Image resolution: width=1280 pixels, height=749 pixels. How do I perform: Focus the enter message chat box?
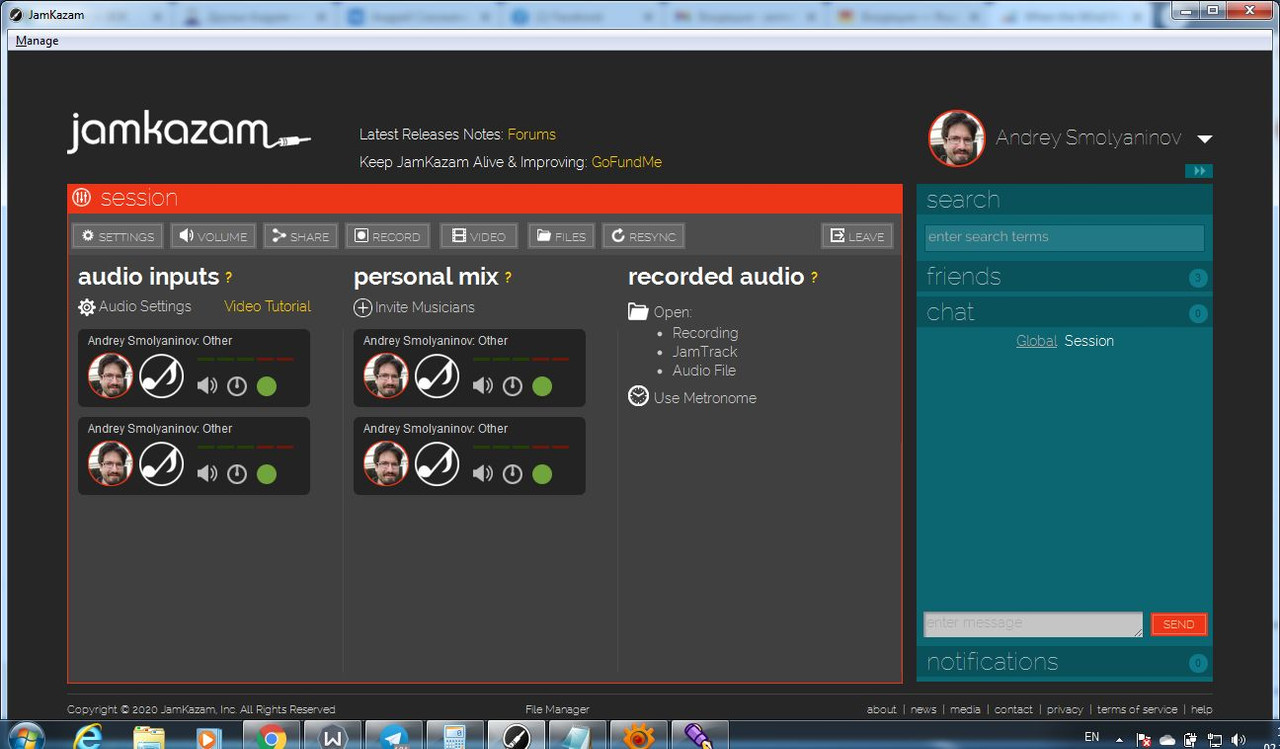[1032, 624]
